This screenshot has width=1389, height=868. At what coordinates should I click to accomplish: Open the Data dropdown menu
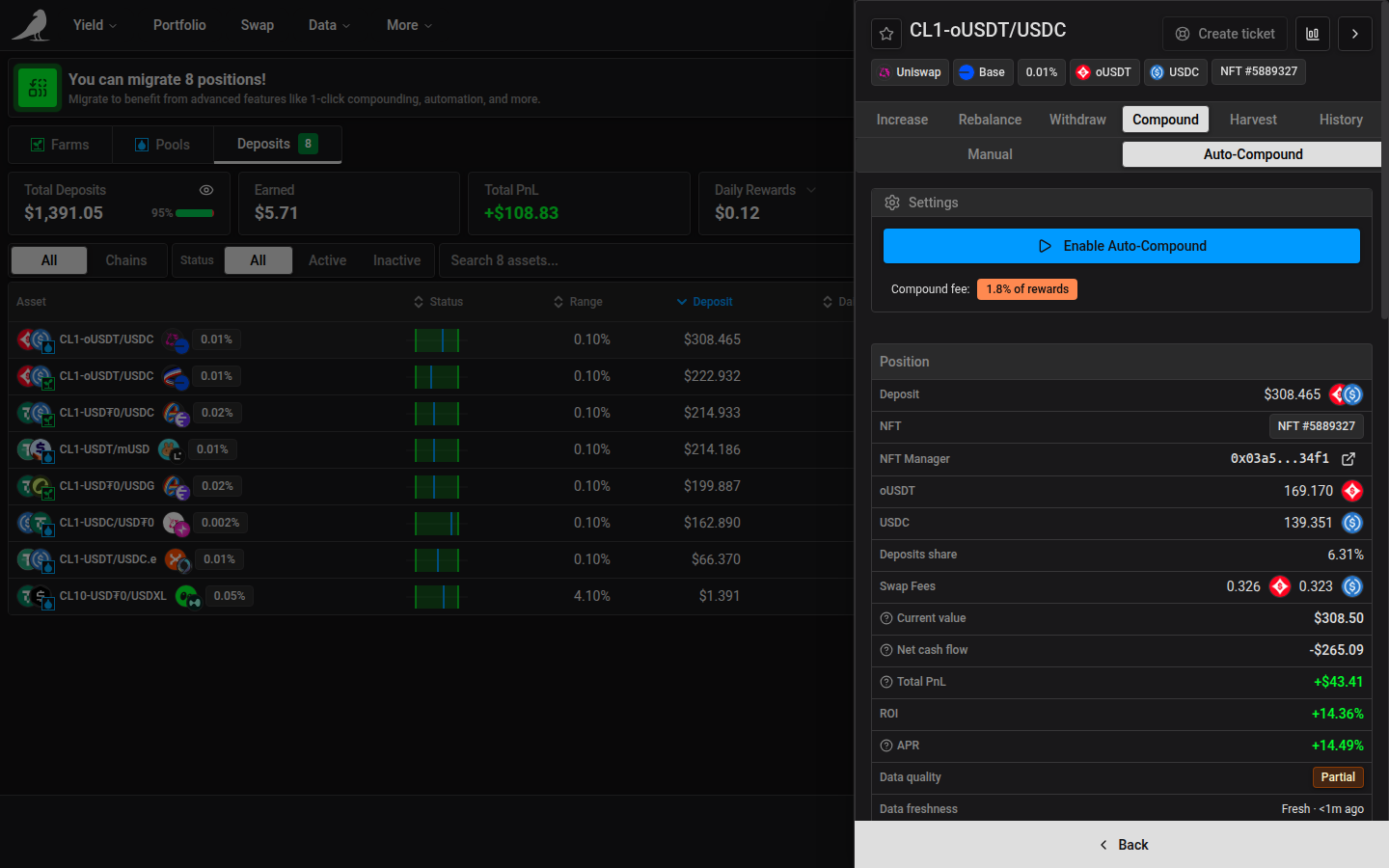tap(329, 25)
